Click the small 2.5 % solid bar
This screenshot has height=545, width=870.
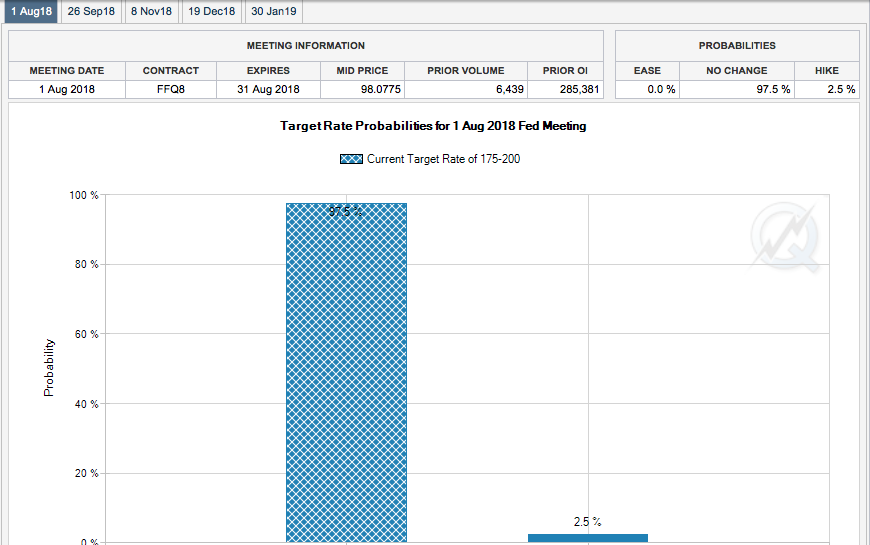(588, 538)
